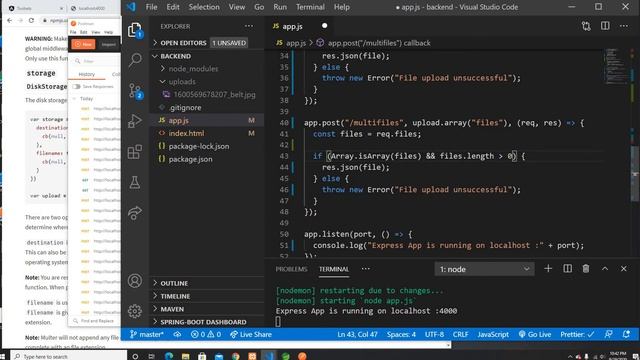The height and width of the screenshot is (360, 640).
Task: Open Source Control view with 2 changes
Action: click(135, 91)
